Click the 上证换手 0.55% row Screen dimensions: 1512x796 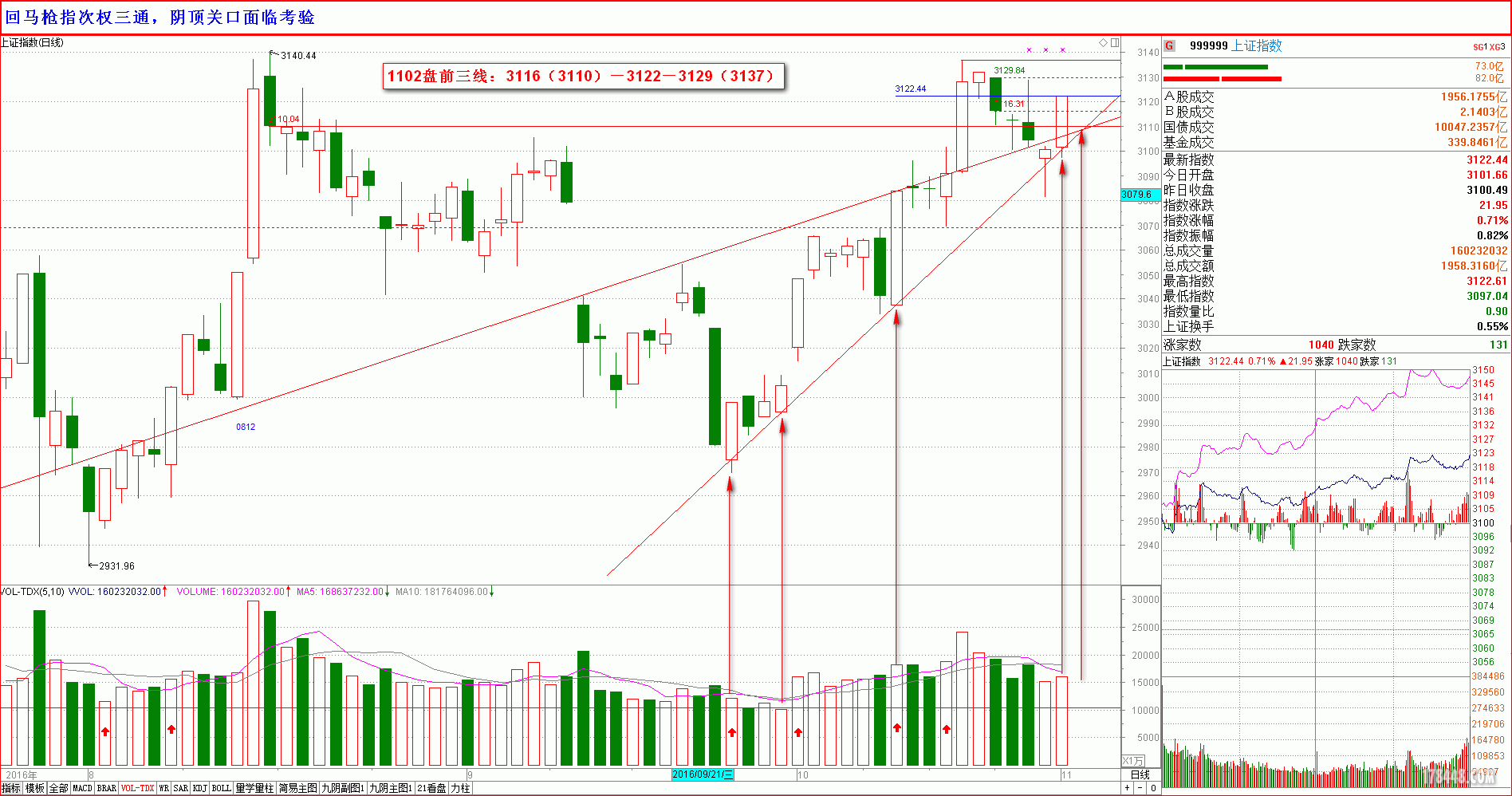(x=1336, y=326)
